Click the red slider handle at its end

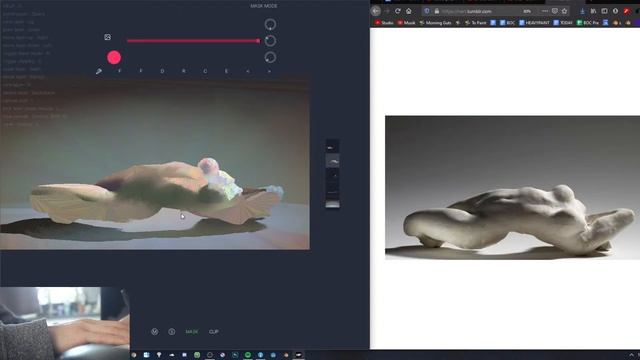[258, 41]
